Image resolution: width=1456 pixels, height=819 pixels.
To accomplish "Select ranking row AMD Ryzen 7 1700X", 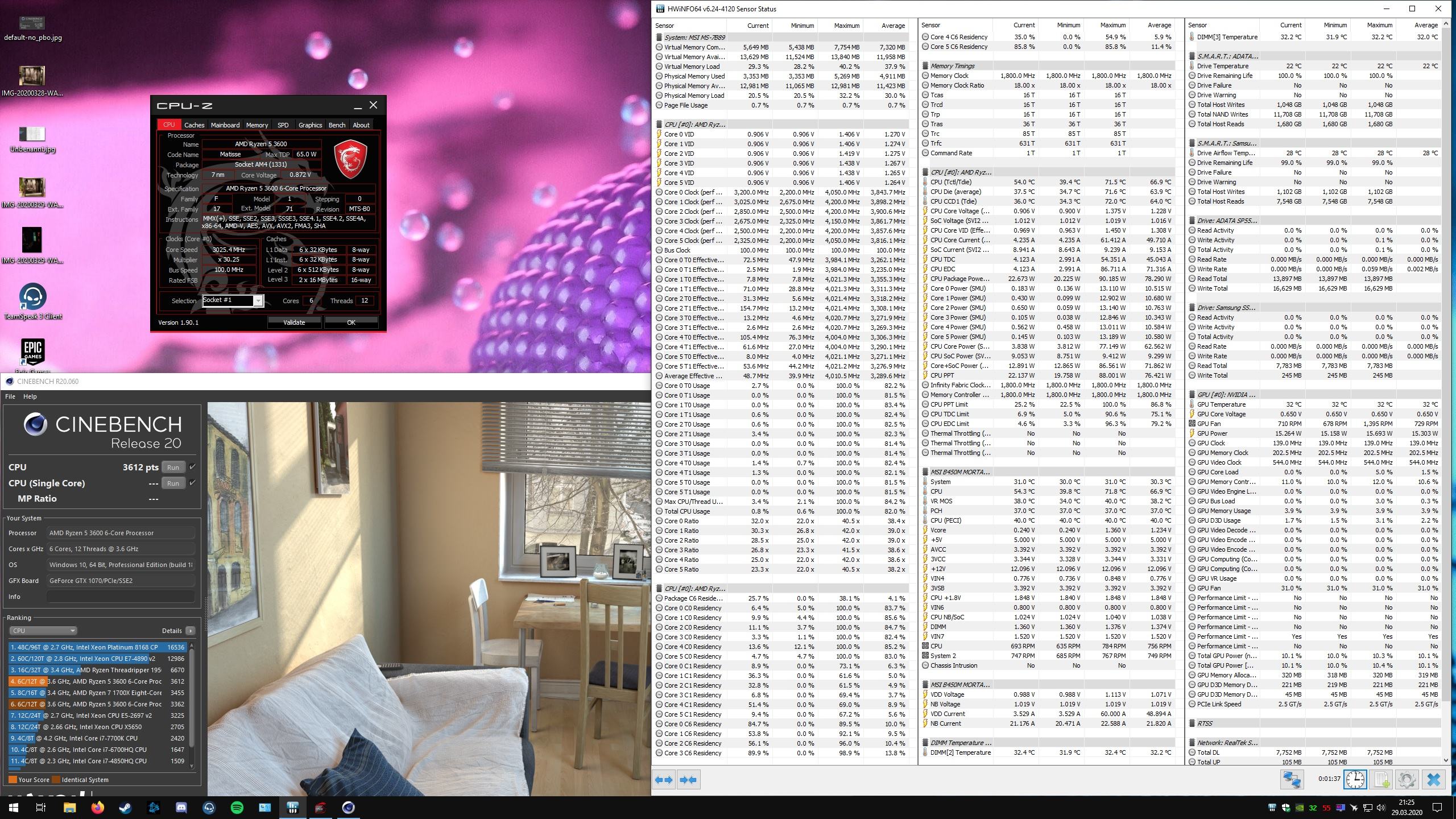I will pos(98,693).
